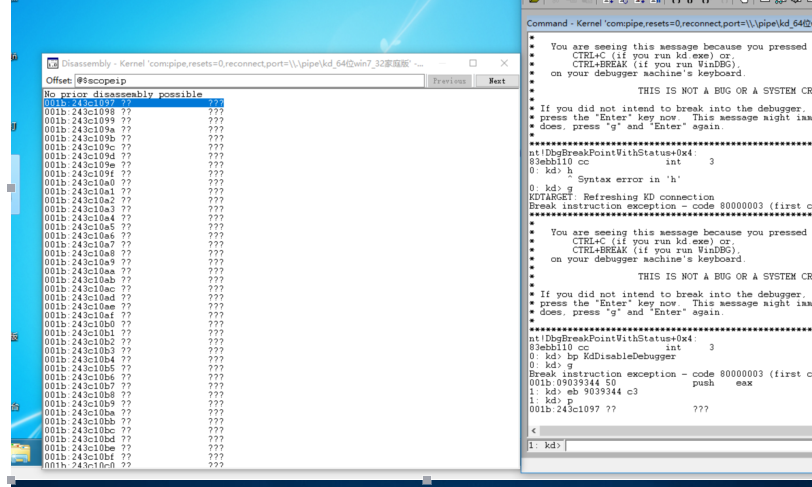Click the '1: kd> p' command line
The height and width of the screenshot is (487, 812).
(551, 400)
